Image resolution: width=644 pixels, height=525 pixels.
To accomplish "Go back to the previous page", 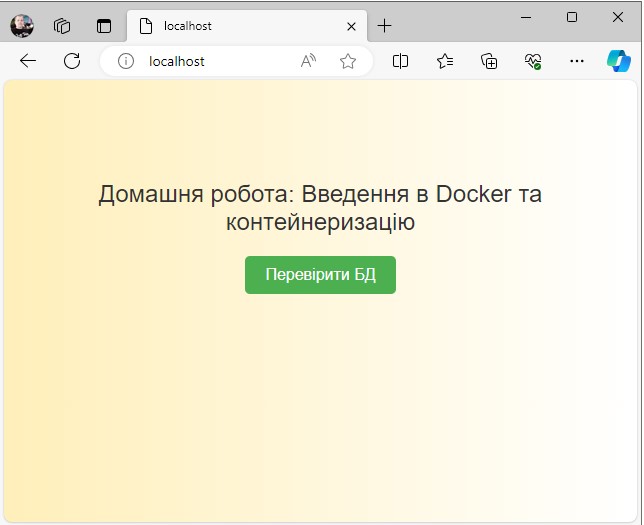I will pyautogui.click(x=28, y=61).
